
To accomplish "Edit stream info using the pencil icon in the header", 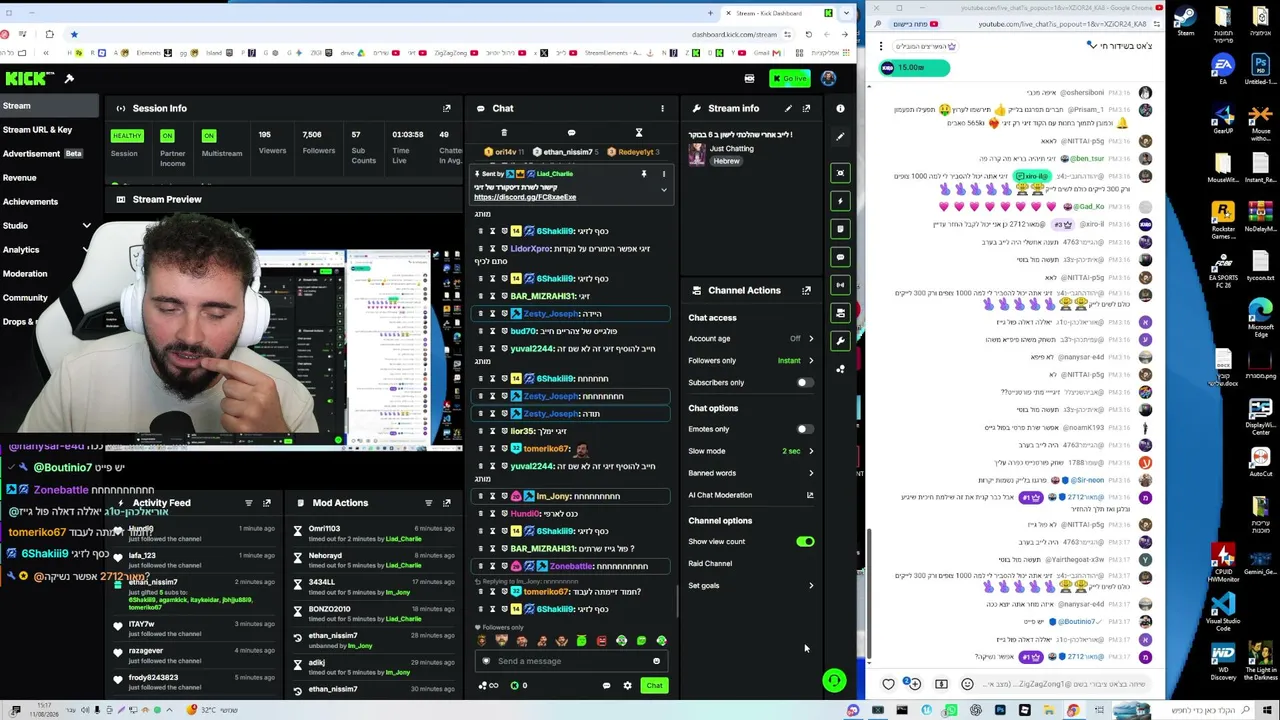I will click(x=788, y=108).
